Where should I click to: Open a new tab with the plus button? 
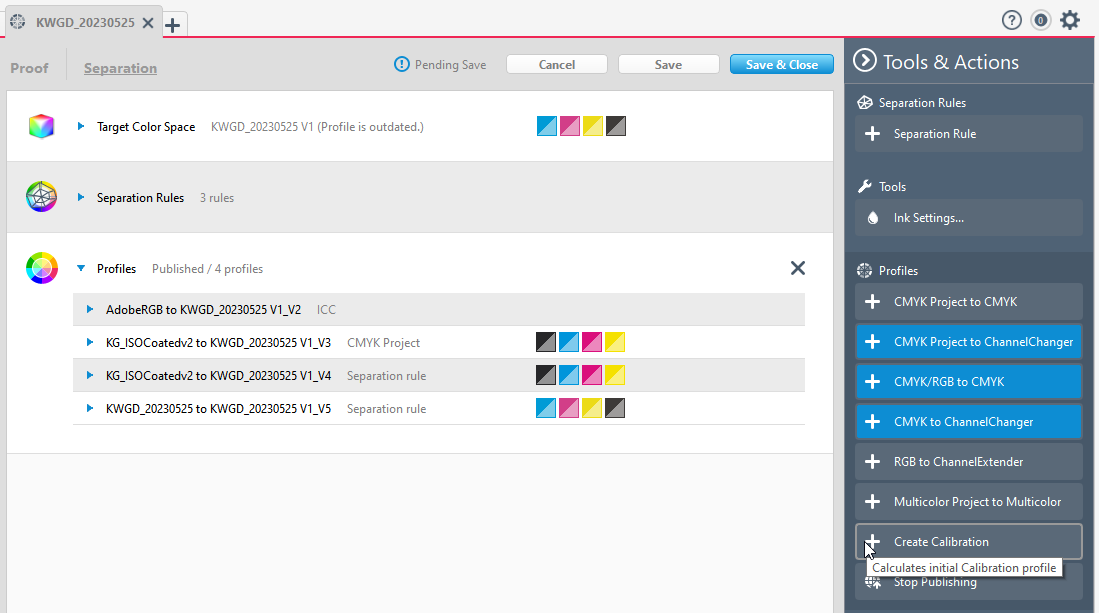click(x=172, y=23)
